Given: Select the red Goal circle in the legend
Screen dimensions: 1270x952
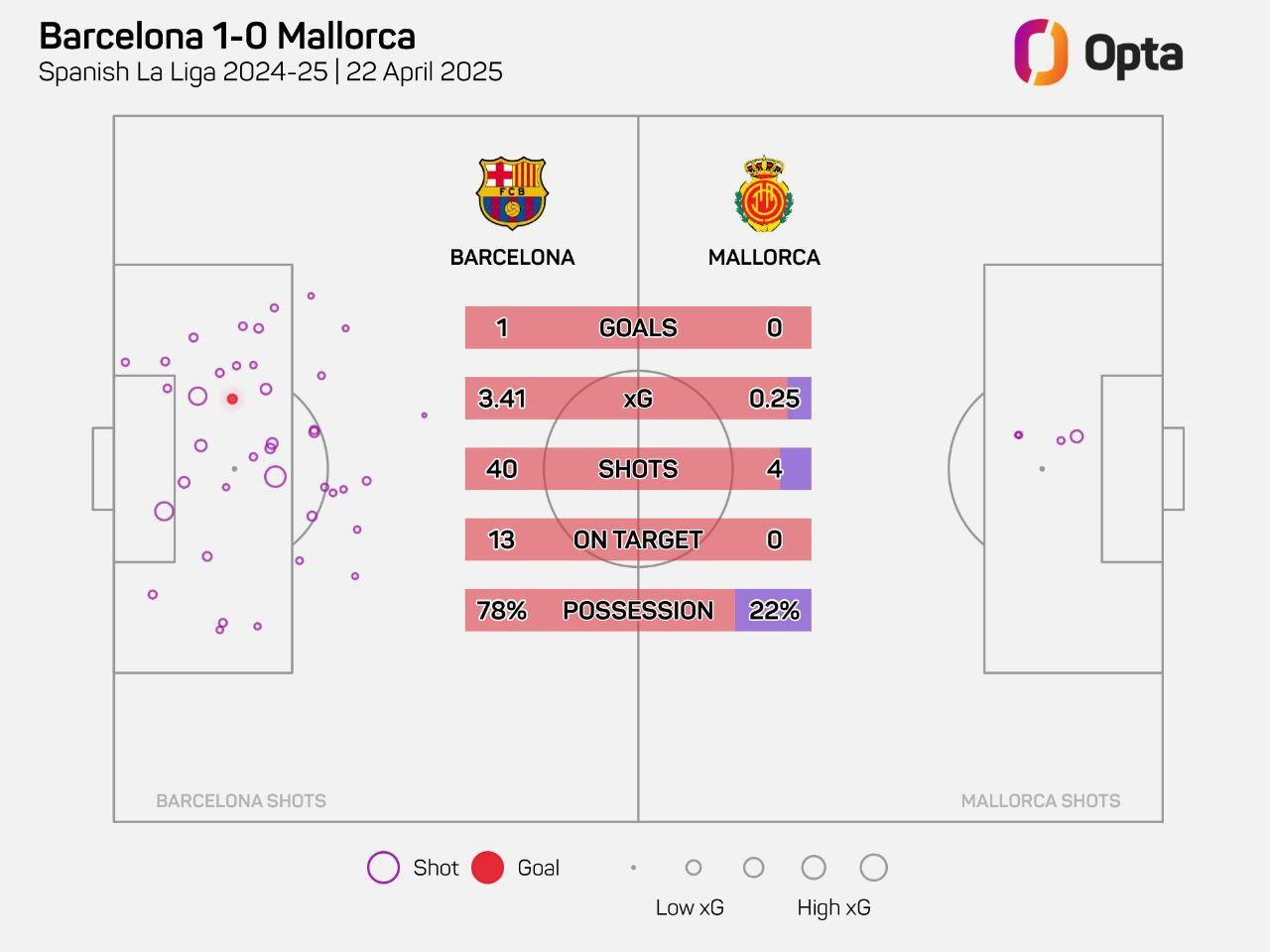Looking at the screenshot, I should pos(487,868).
